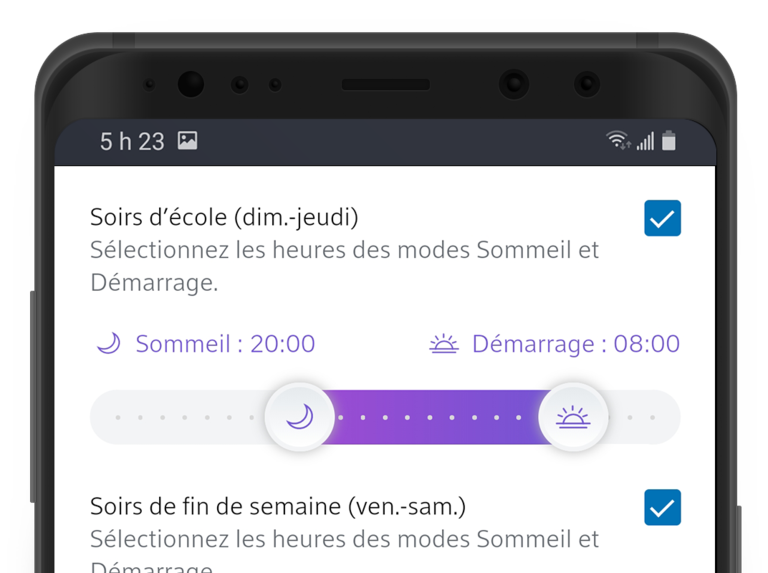Click the sunrise icon beside Démarrage label
This screenshot has width=768, height=573.
pos(443,344)
